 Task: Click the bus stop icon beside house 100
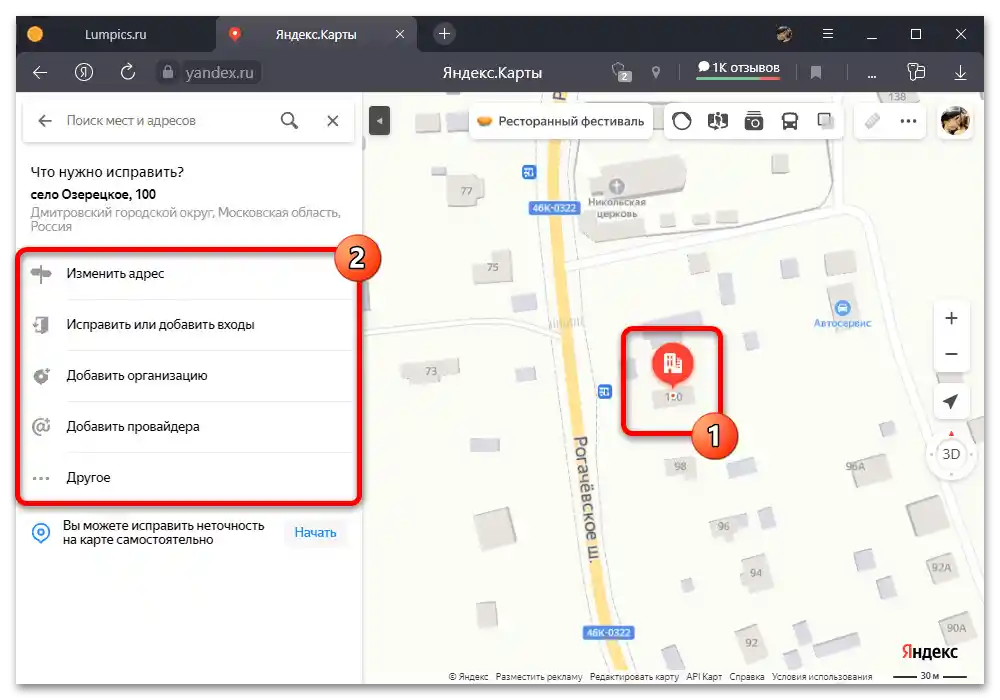click(605, 391)
